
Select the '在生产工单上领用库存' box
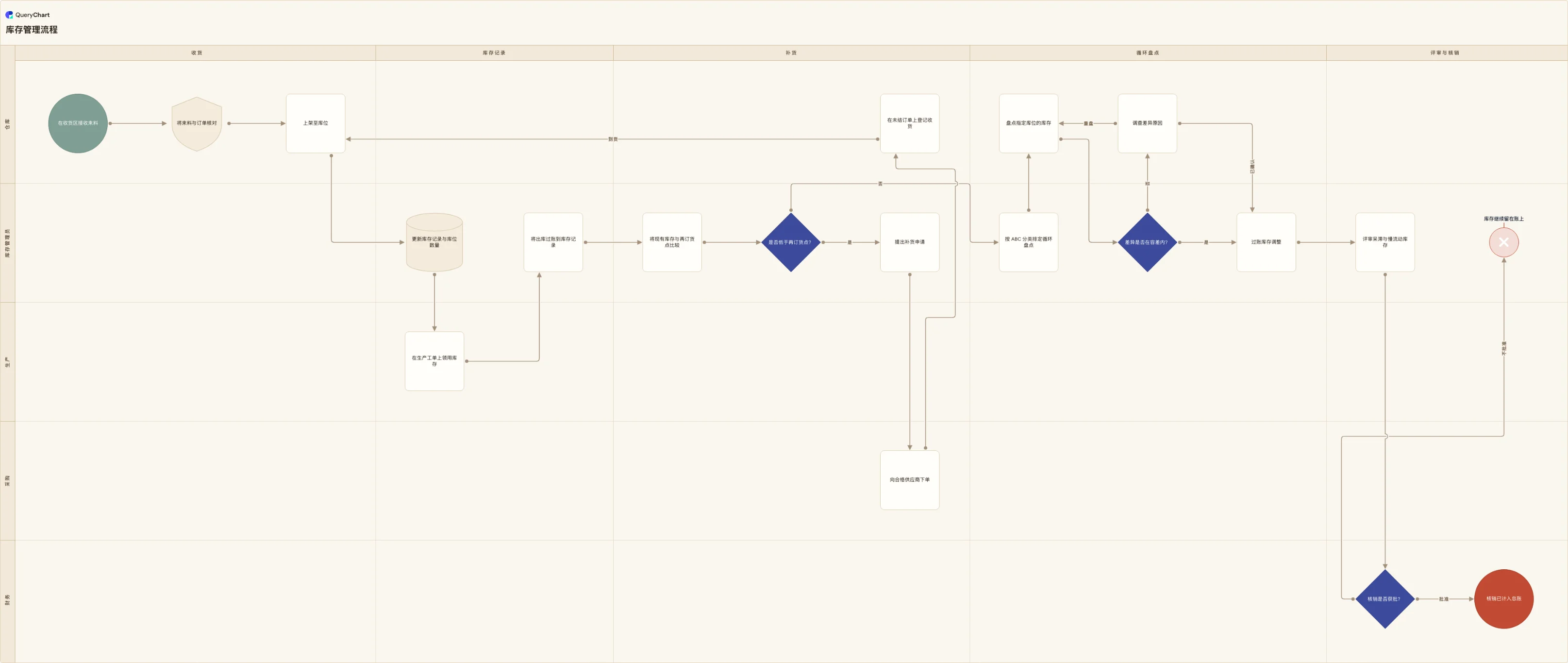click(434, 361)
